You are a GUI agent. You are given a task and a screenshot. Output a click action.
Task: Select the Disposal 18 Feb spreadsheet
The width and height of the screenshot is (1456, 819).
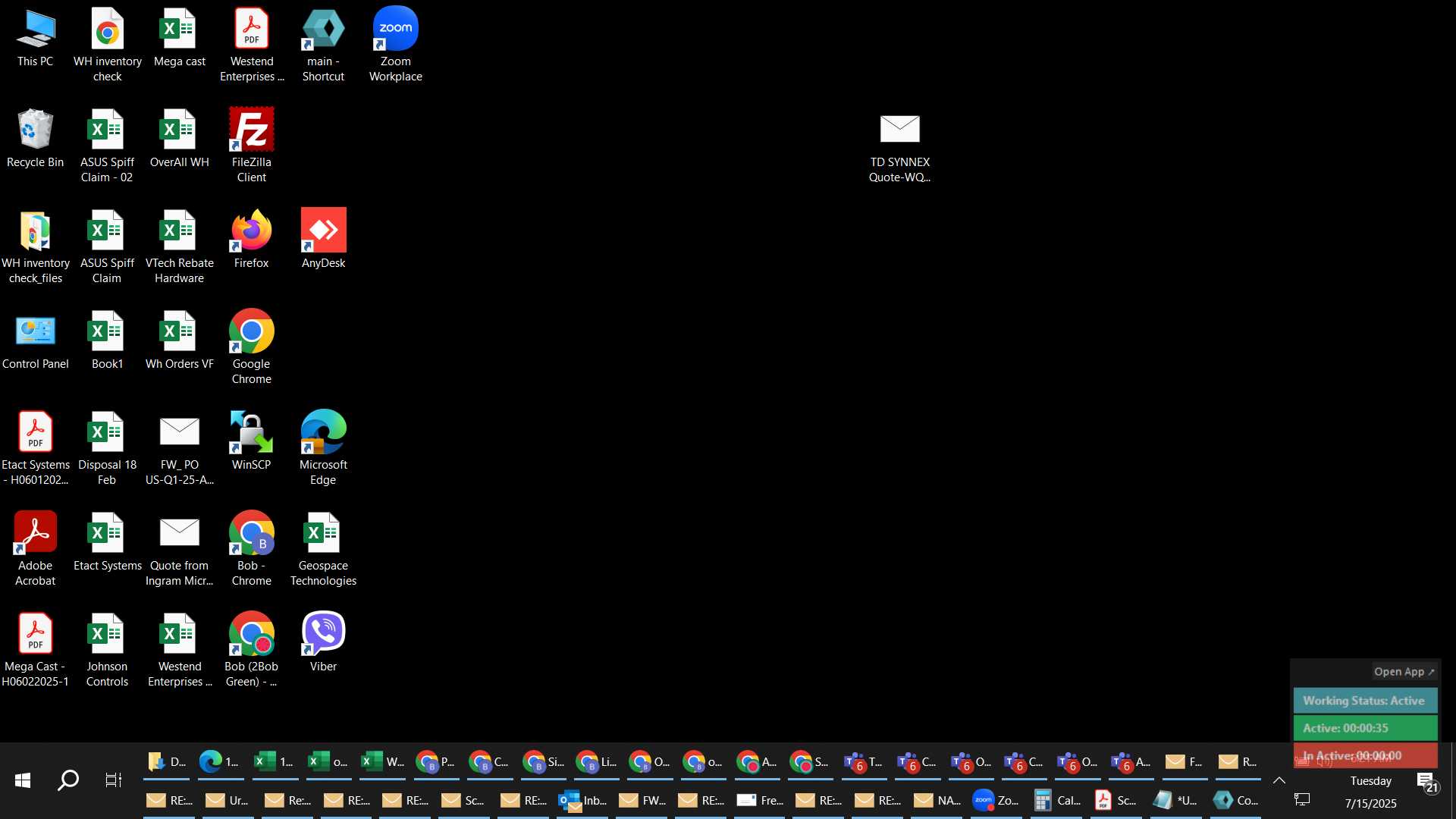[x=108, y=448]
